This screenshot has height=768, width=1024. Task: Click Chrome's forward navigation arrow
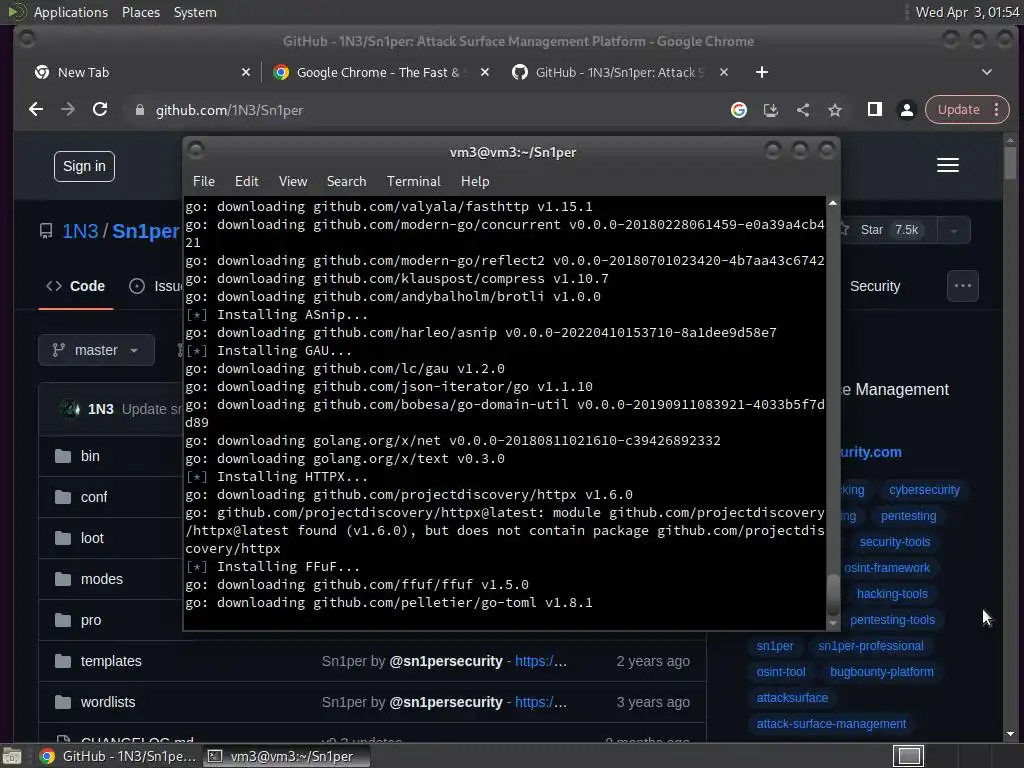(x=68, y=110)
